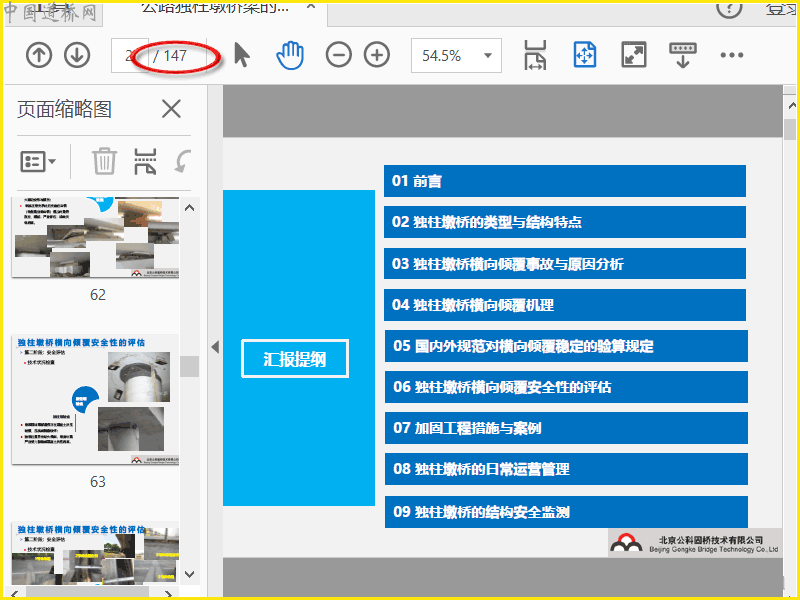
Task: Click the print pages icon in thumbnails panel
Action: pyautogui.click(x=145, y=162)
